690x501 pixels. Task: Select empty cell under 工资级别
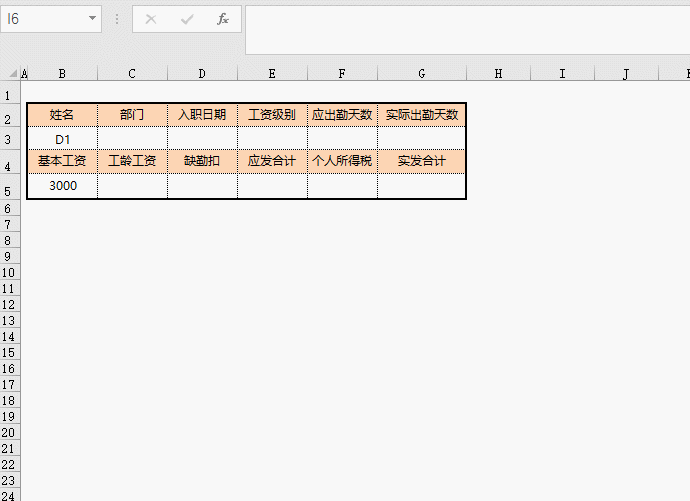[x=272, y=139]
